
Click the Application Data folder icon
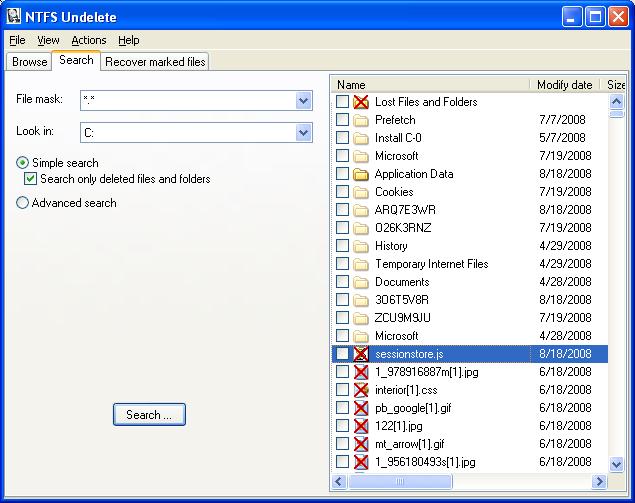pyautogui.click(x=361, y=174)
